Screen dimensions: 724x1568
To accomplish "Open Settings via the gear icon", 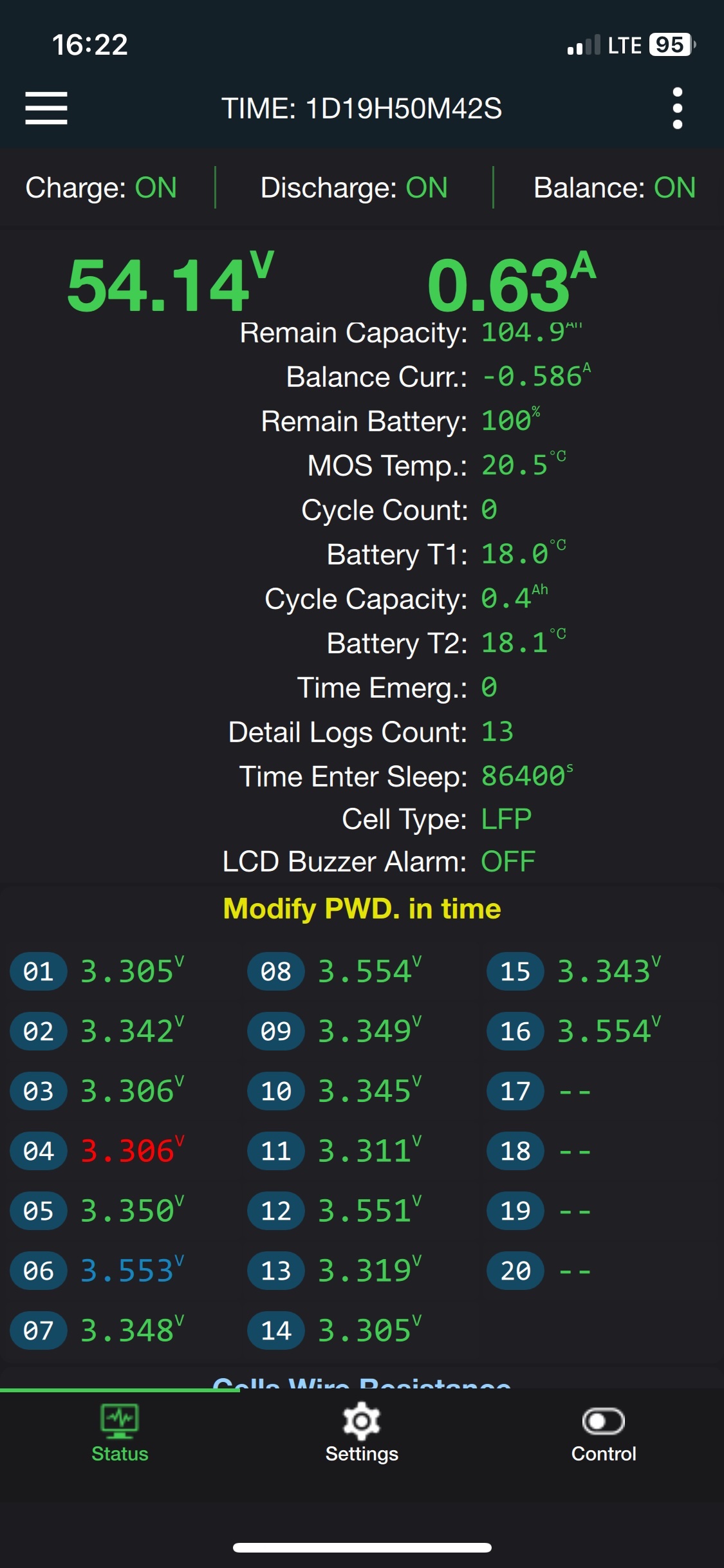I will pos(362,1421).
